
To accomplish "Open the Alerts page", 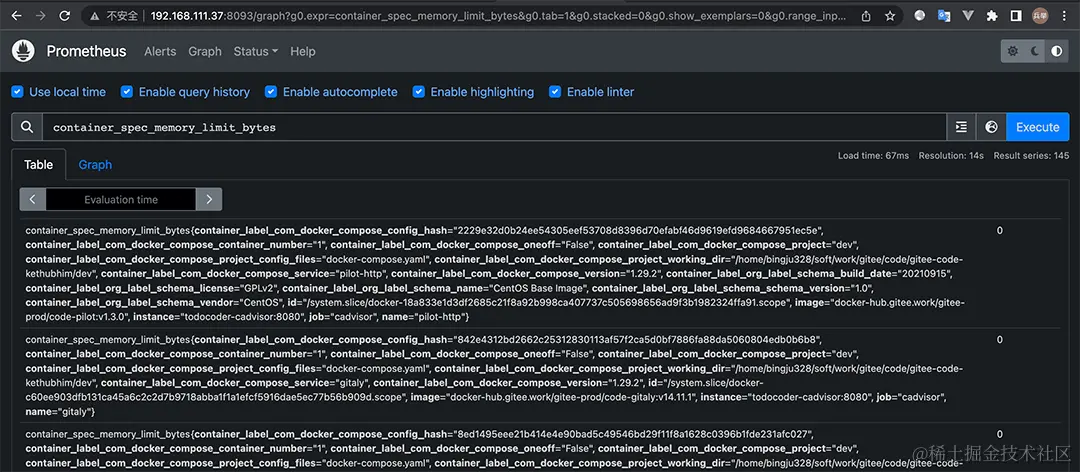I will tap(160, 51).
